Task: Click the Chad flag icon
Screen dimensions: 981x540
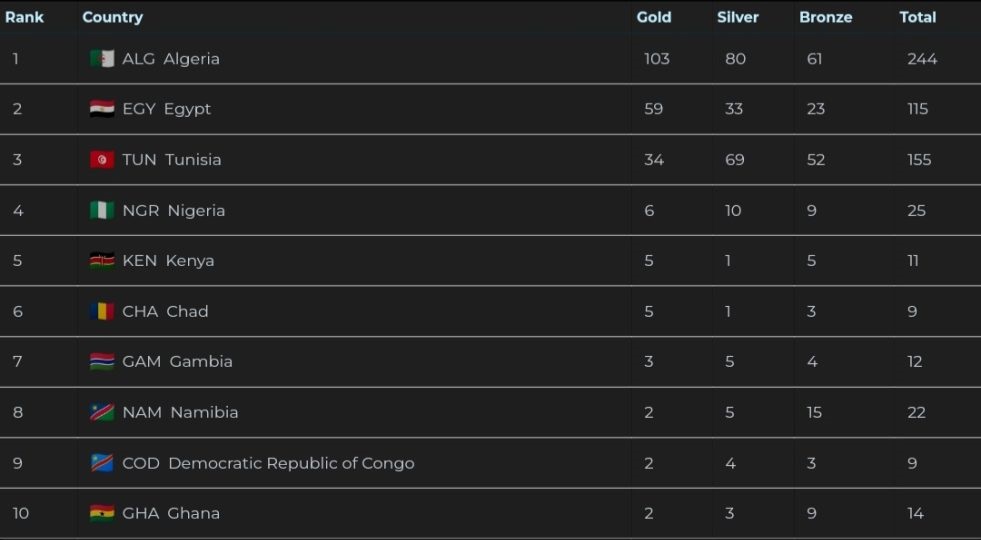Action: tap(102, 311)
